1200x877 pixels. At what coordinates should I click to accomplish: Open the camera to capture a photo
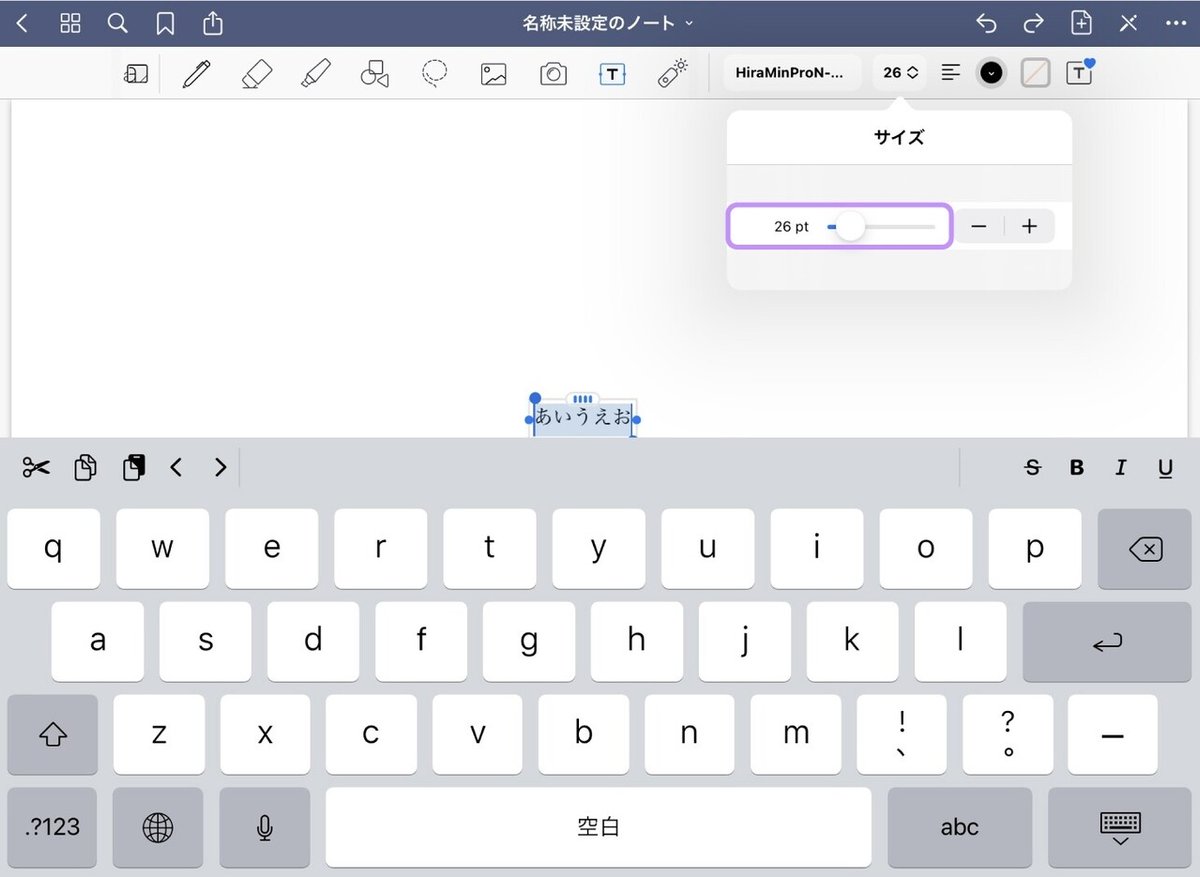pos(553,72)
